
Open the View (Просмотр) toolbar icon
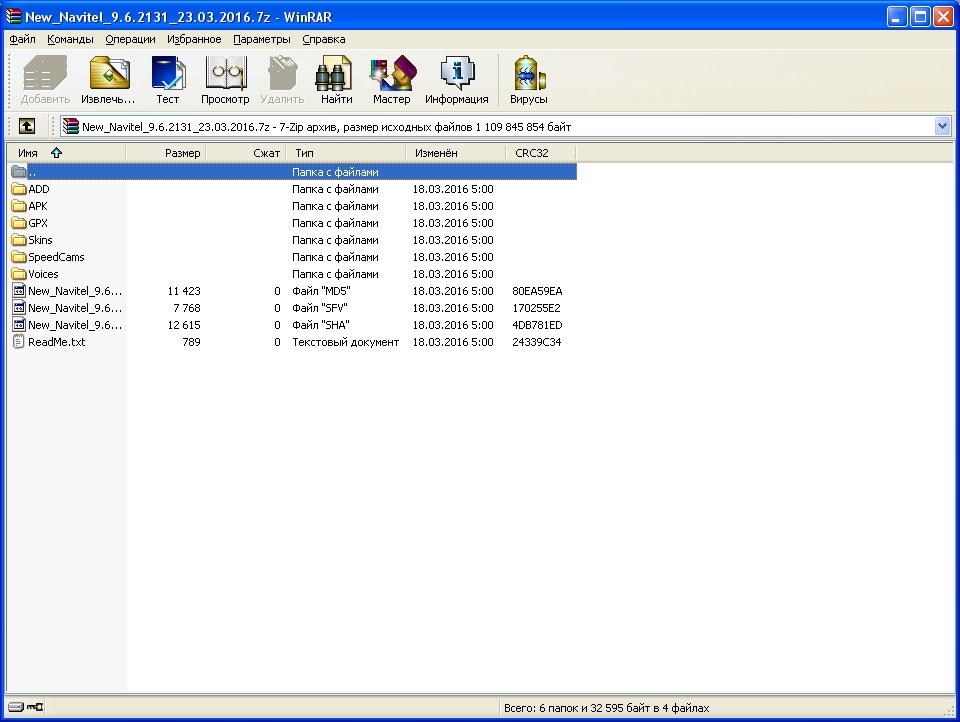tap(225, 80)
